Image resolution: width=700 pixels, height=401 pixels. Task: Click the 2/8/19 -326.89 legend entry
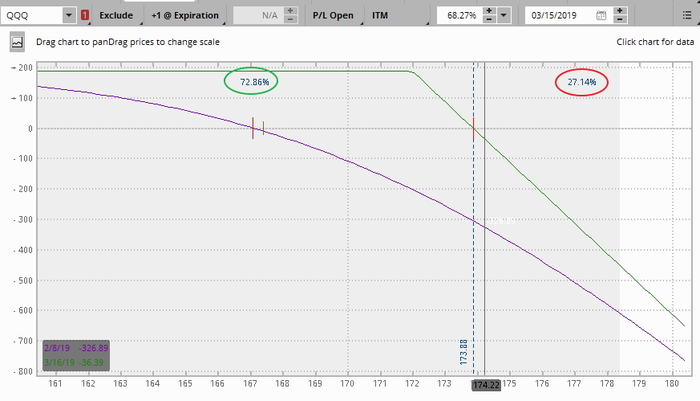point(76,348)
